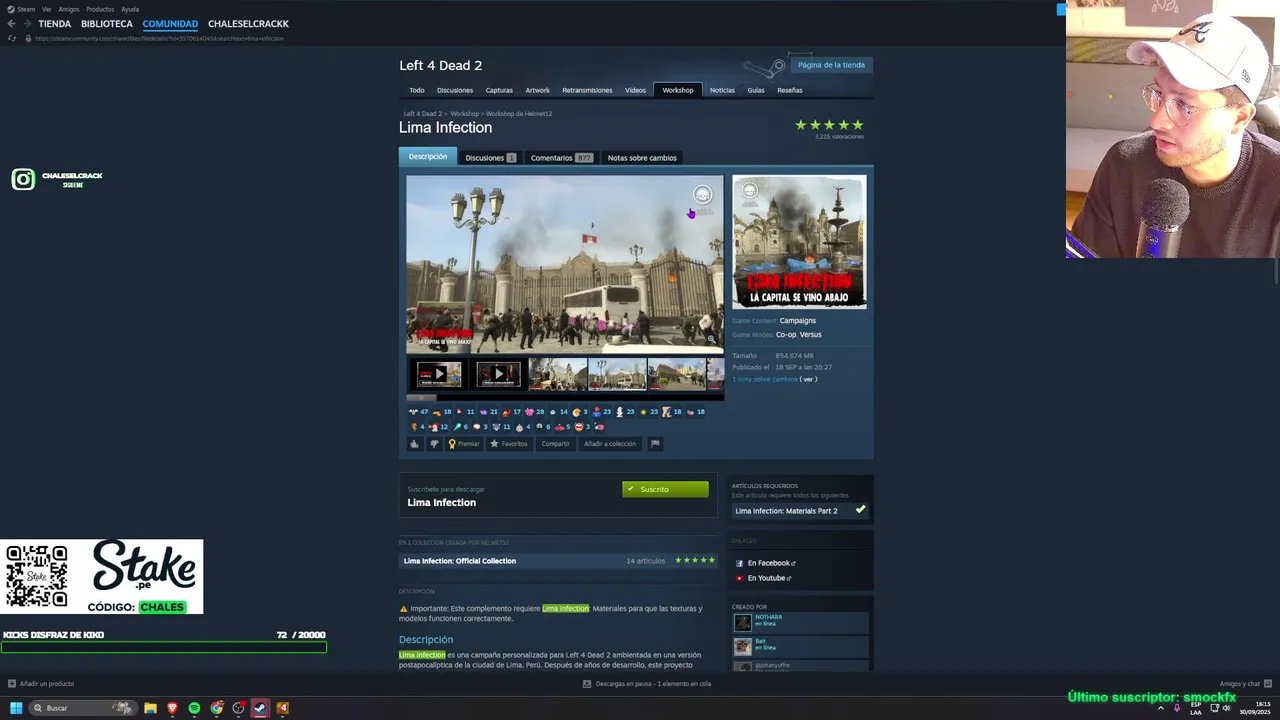Switch to the Retransmisiones hub tab
Screen dimensions: 1280x720
587,90
